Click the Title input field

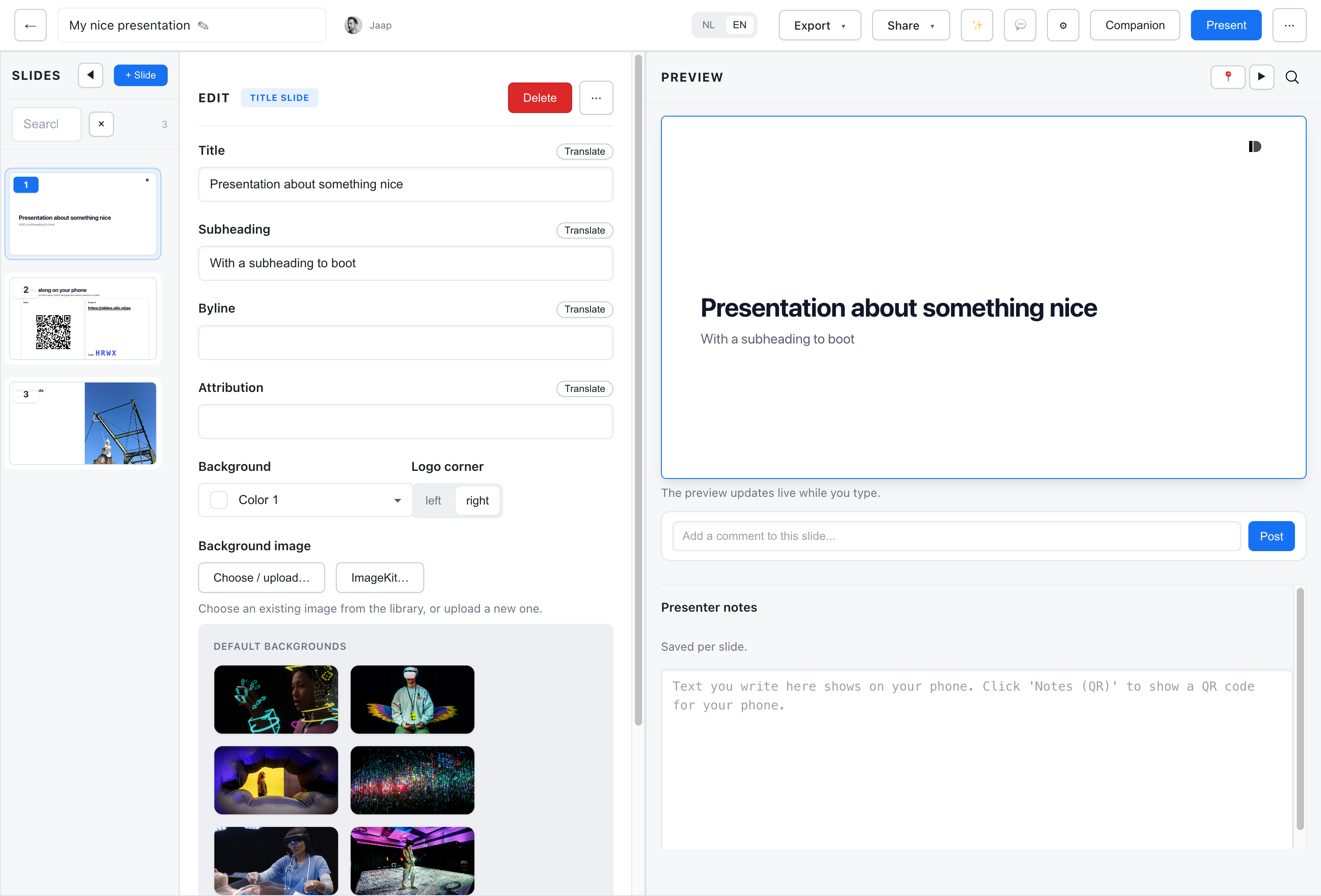(405, 184)
